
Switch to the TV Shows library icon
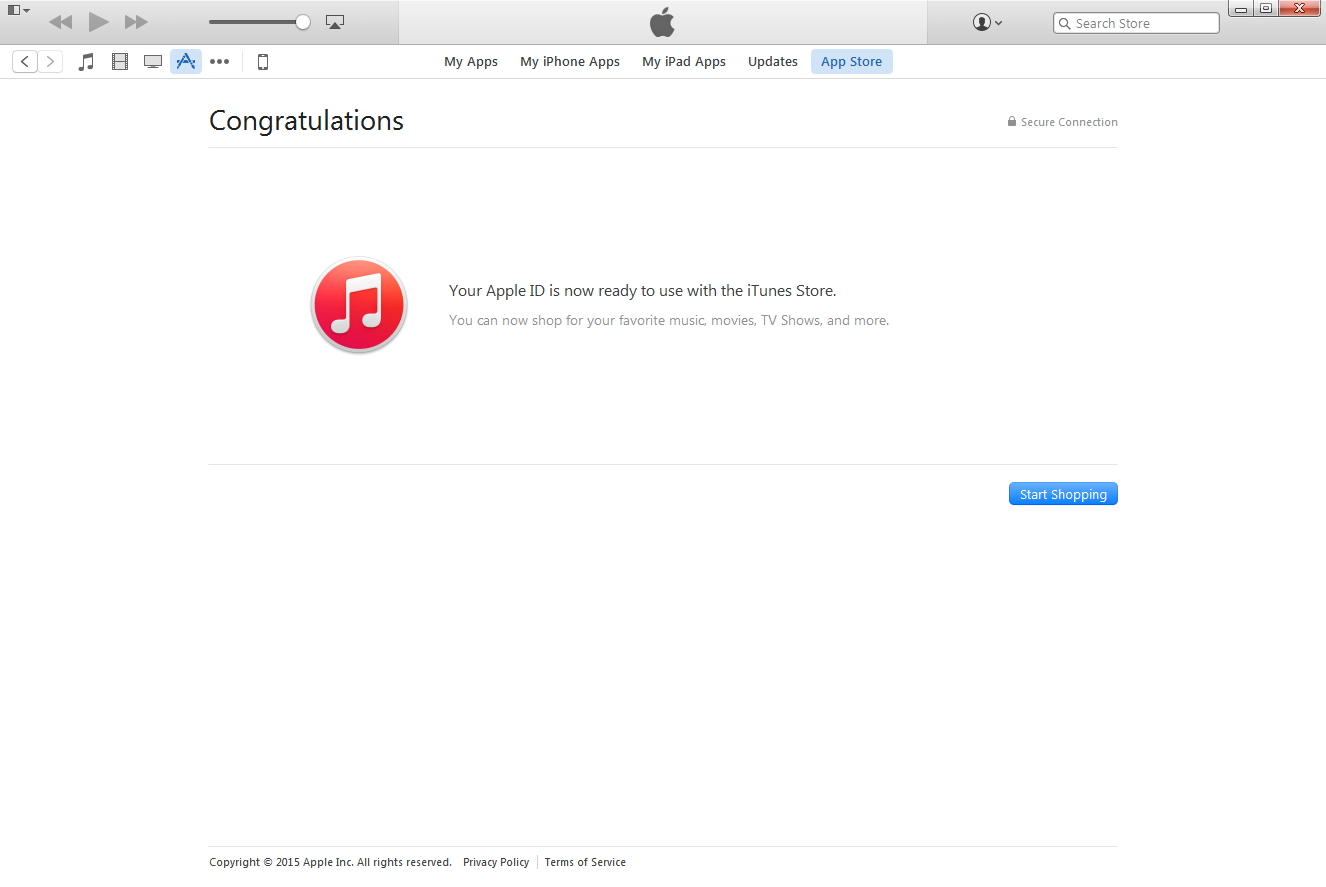click(x=153, y=62)
